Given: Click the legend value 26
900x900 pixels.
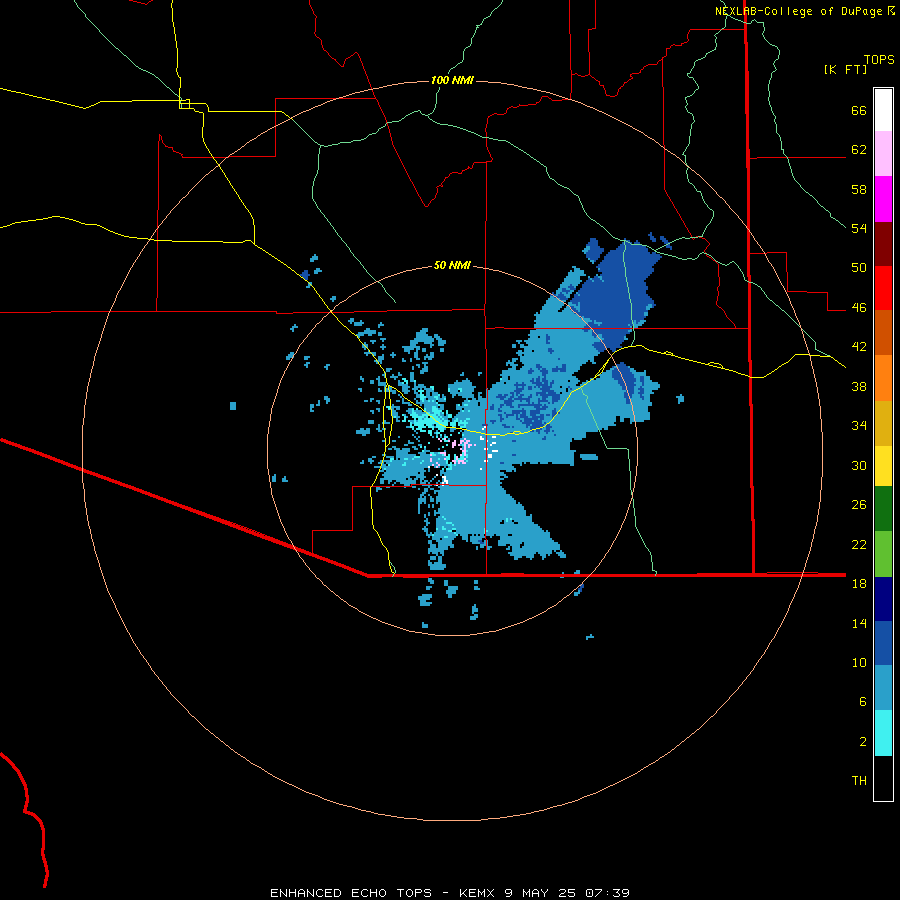Looking at the screenshot, I should (x=859, y=505).
